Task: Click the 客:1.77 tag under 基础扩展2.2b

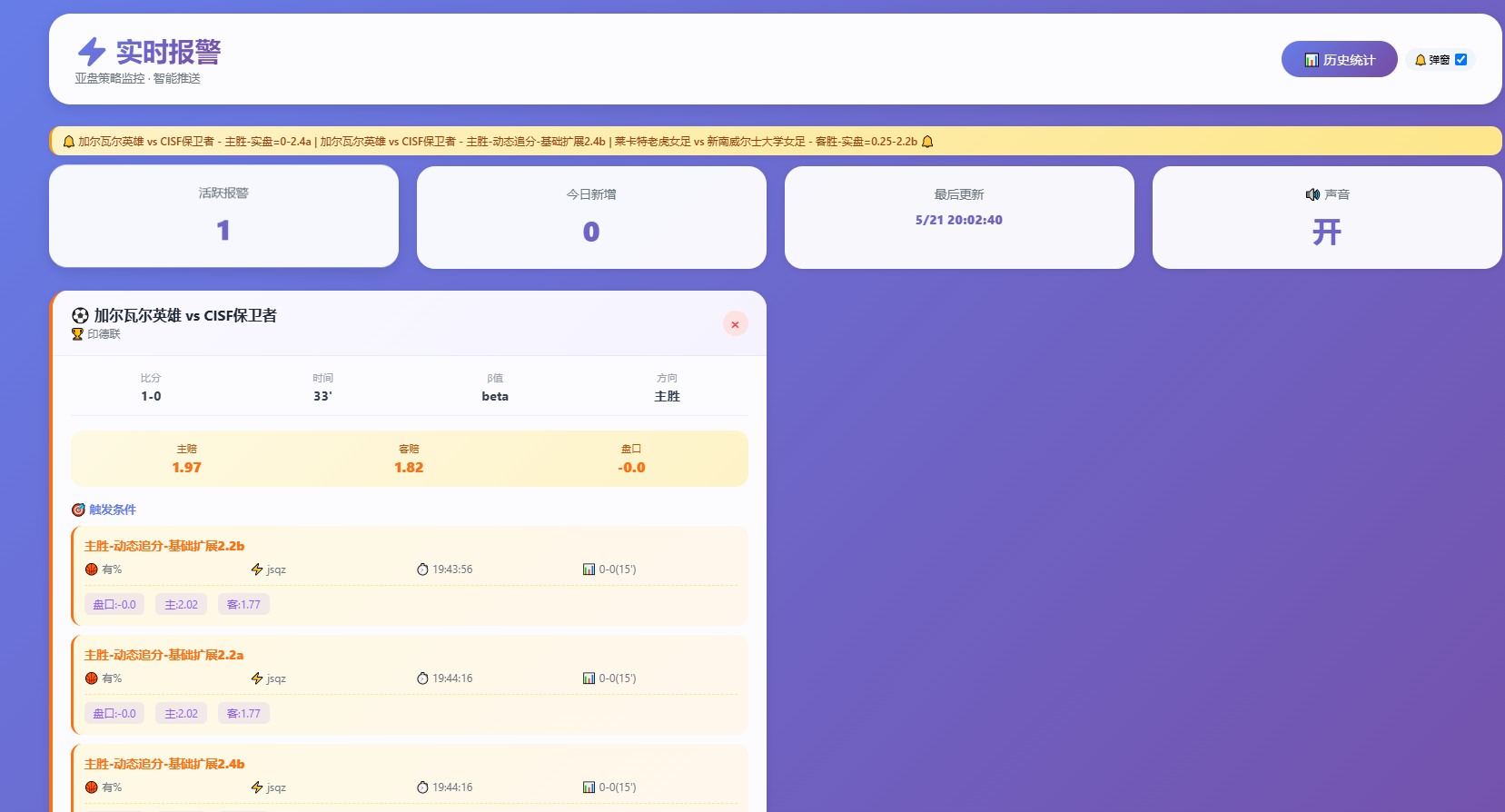Action: coord(243,605)
